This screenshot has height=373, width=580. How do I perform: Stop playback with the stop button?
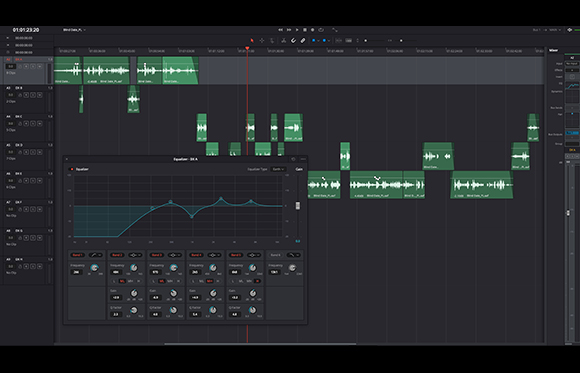click(x=305, y=30)
